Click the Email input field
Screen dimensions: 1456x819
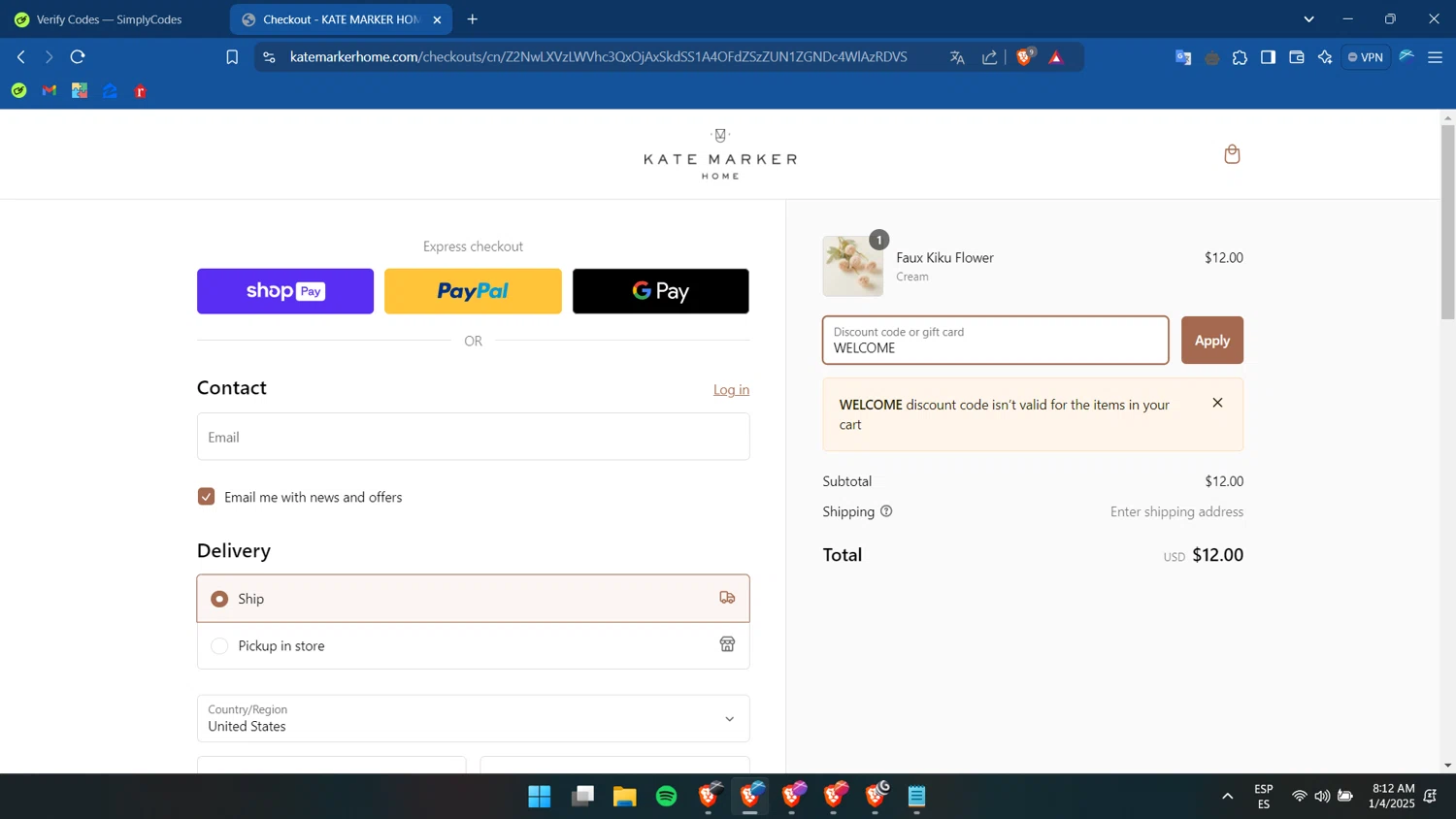point(474,437)
